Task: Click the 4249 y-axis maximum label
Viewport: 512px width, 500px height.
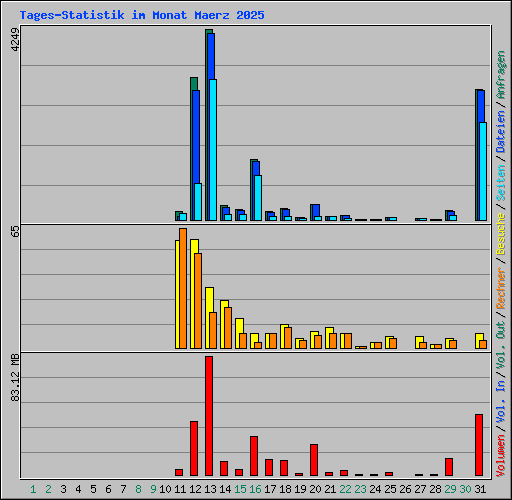Action: coord(15,39)
